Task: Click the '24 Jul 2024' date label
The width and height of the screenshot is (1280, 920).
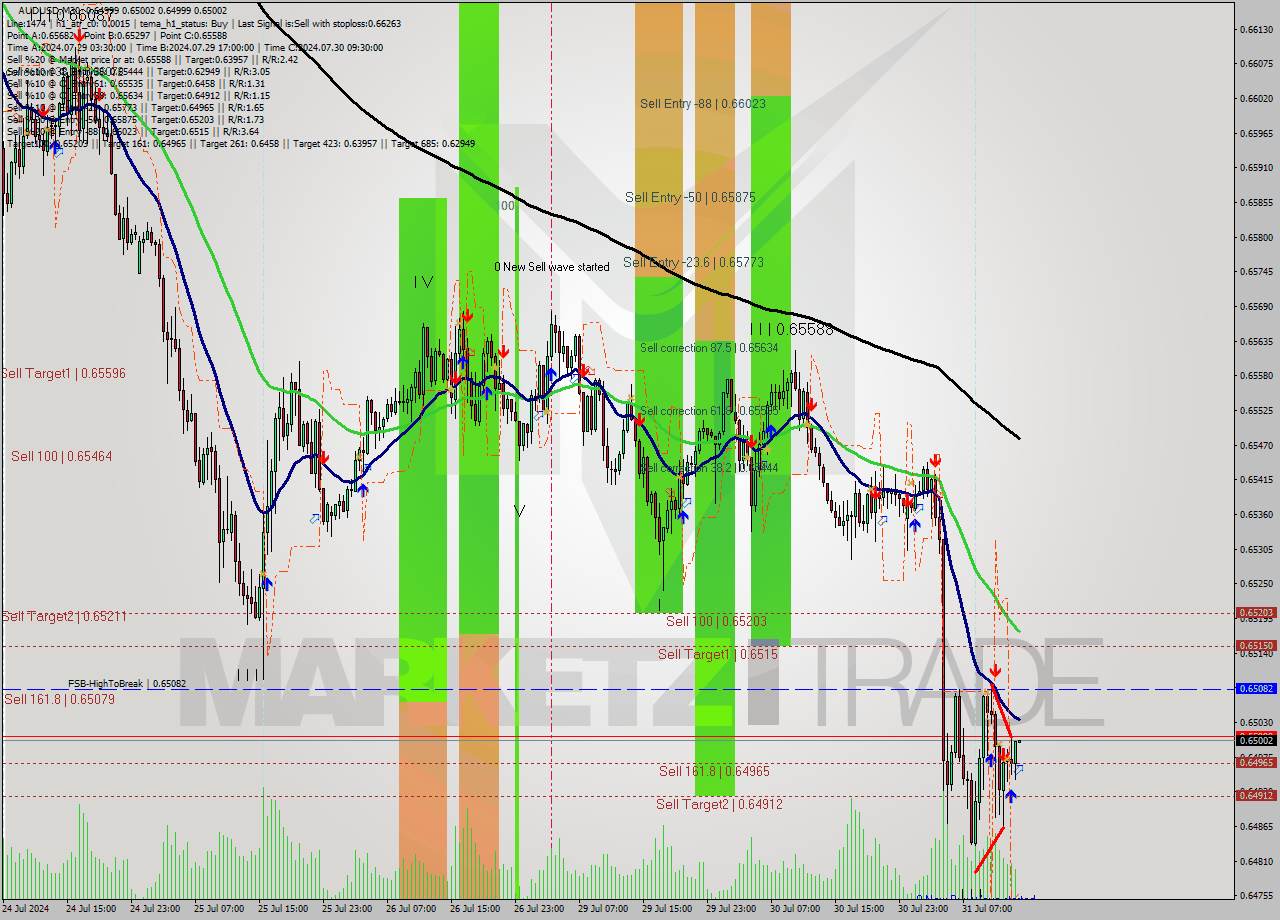Action: point(26,909)
